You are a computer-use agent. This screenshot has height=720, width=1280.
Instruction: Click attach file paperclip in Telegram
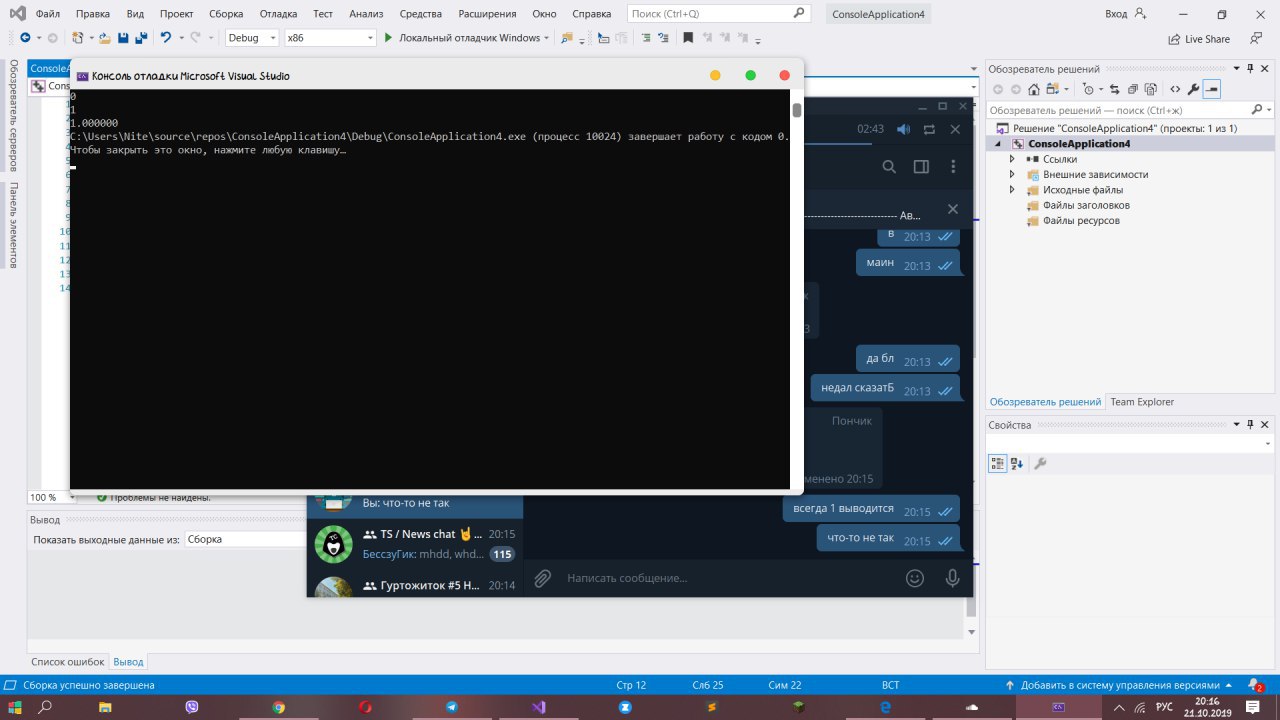point(542,577)
